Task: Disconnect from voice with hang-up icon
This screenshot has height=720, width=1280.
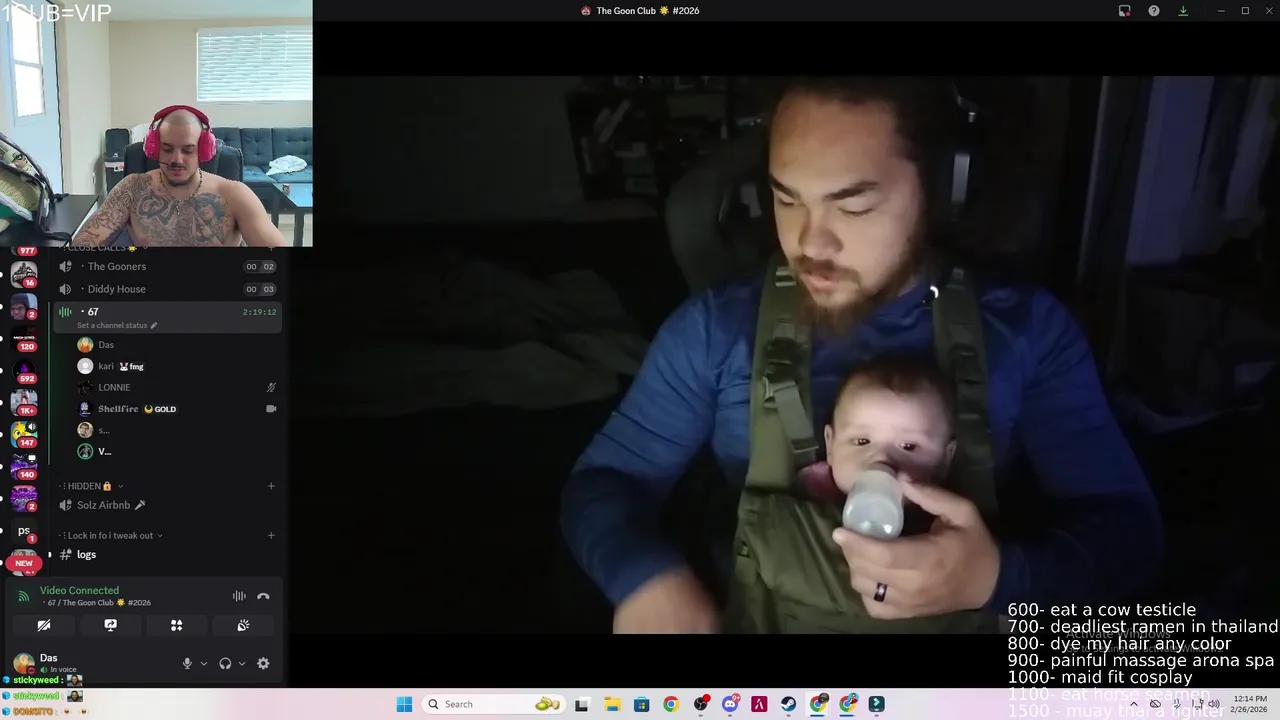Action: [x=263, y=596]
